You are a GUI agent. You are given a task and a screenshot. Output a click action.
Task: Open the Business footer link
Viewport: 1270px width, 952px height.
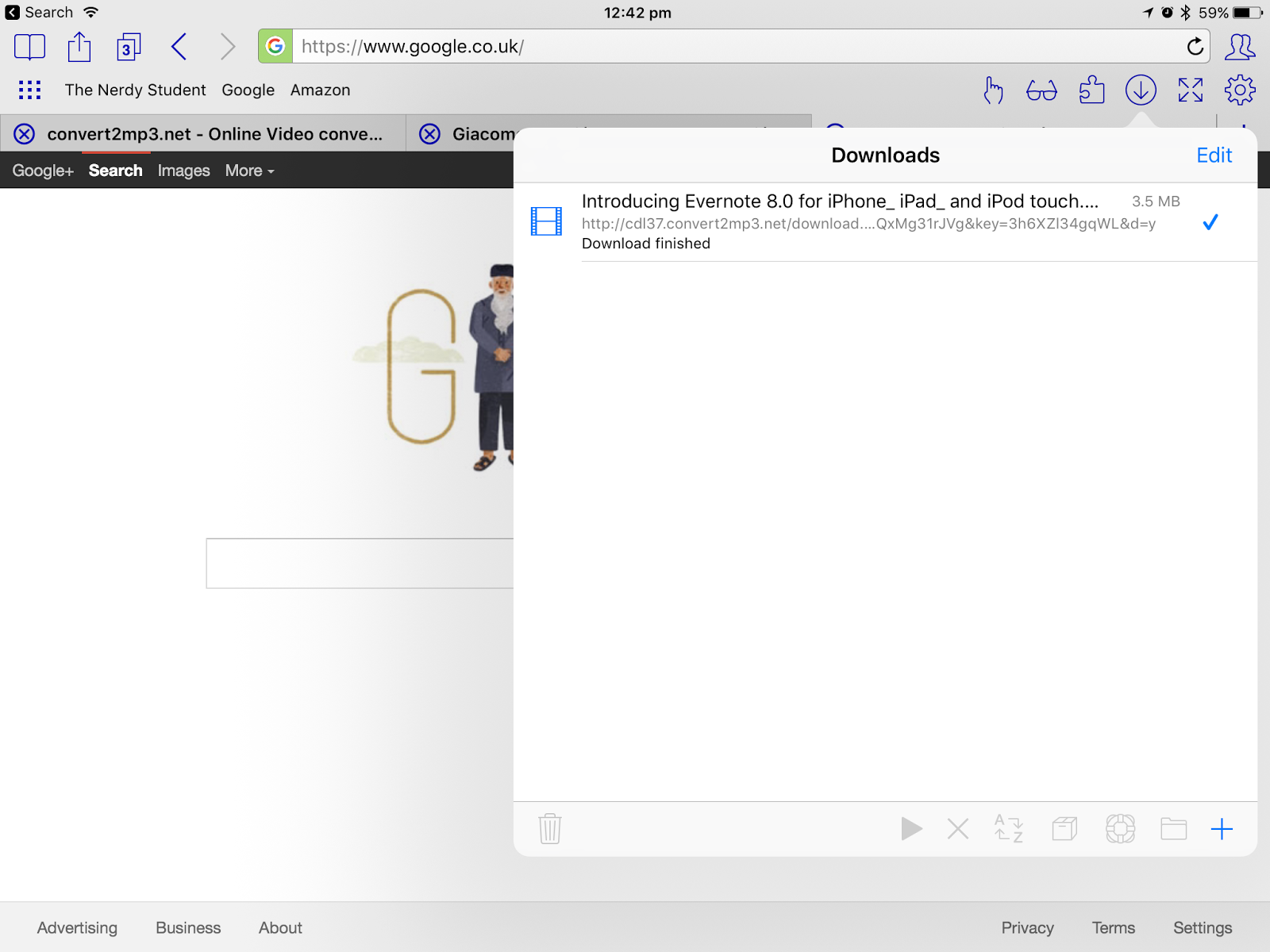point(188,927)
